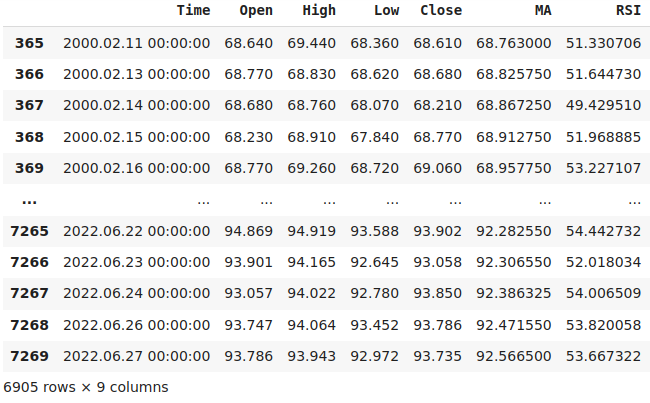Click the timestamp 2022.06.26 00:00:00
The width and height of the screenshot is (650, 403).
[137, 325]
